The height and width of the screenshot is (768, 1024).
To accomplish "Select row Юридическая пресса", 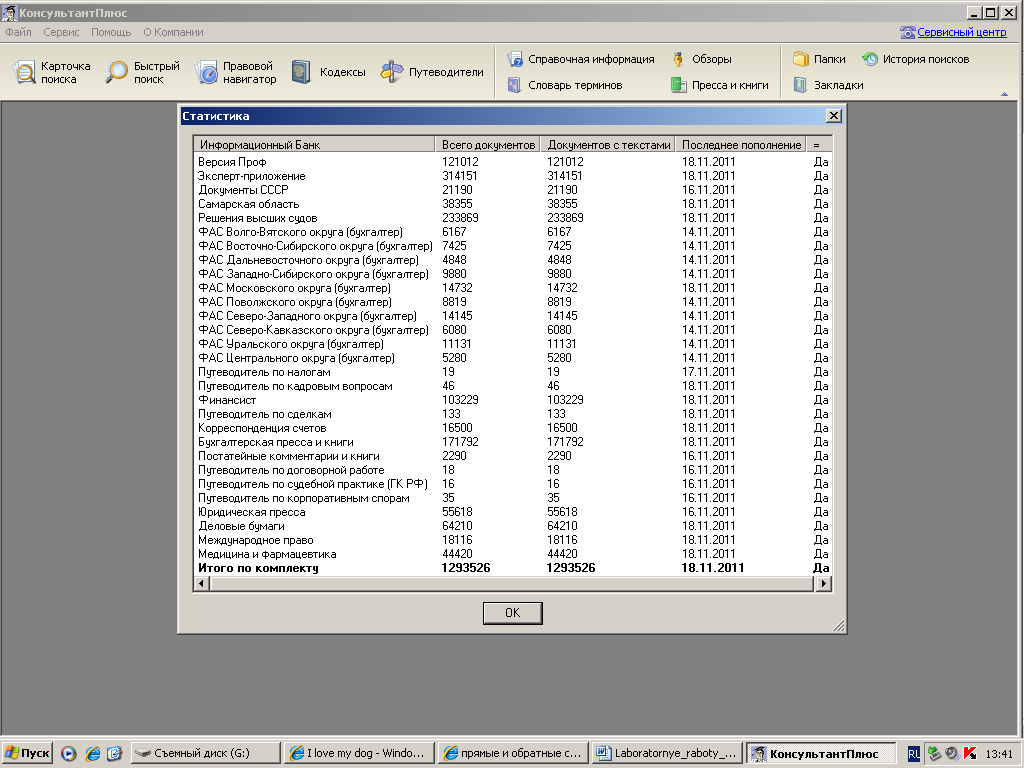I will [513, 512].
